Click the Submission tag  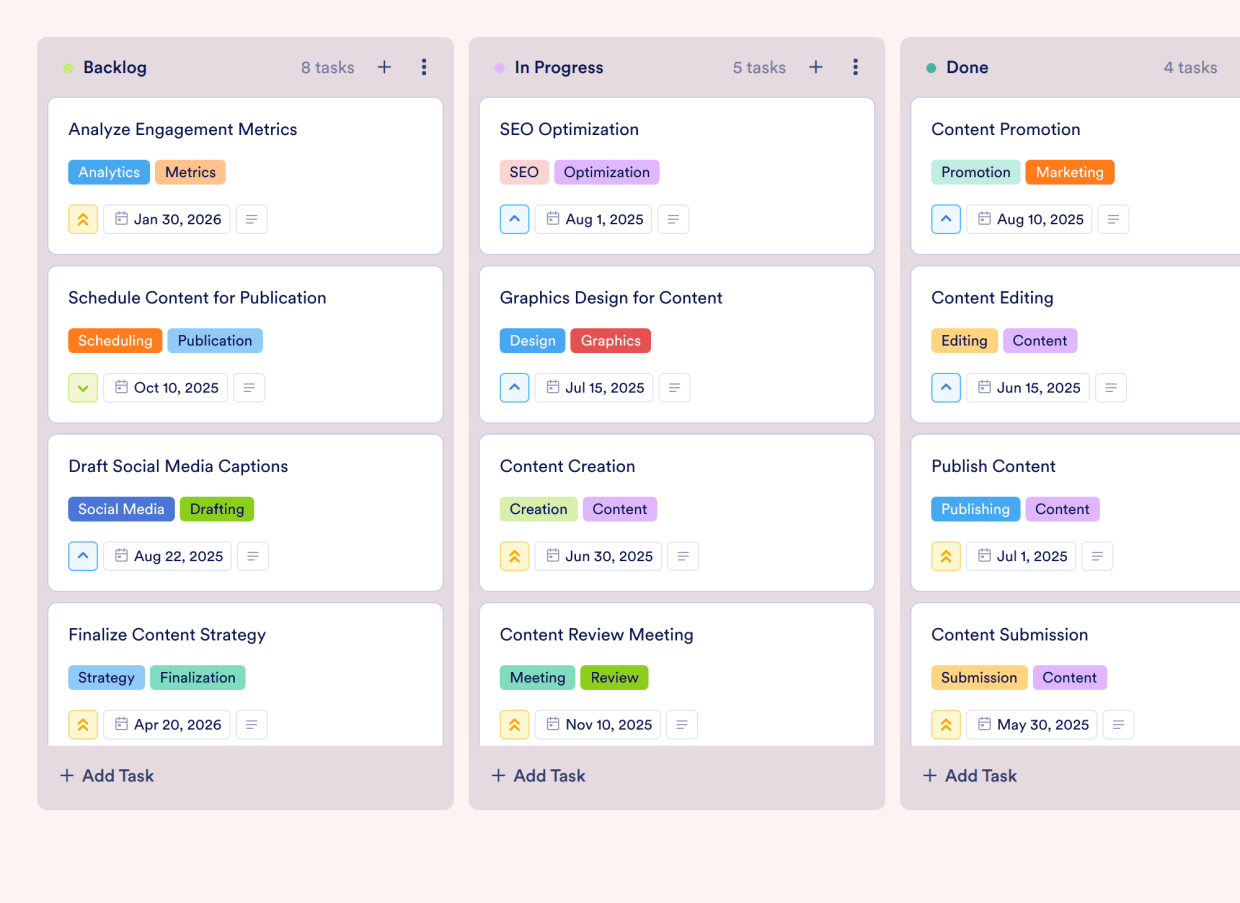pyautogui.click(x=979, y=677)
